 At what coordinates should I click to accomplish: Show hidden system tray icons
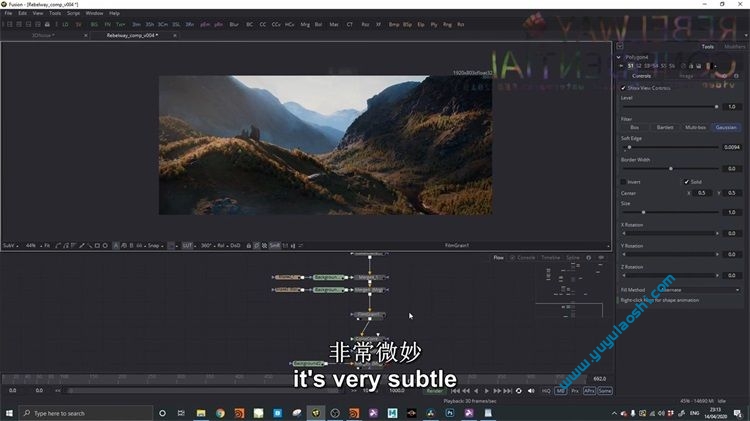point(614,413)
